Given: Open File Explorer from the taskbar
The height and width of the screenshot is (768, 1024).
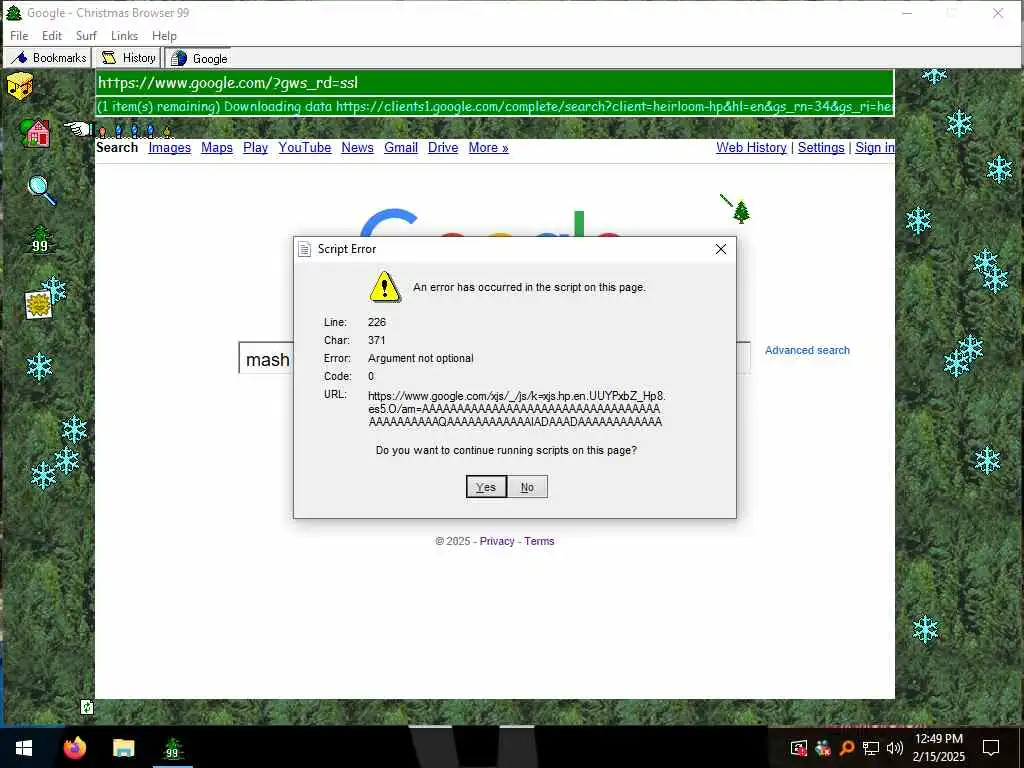Looking at the screenshot, I should pyautogui.click(x=123, y=748).
